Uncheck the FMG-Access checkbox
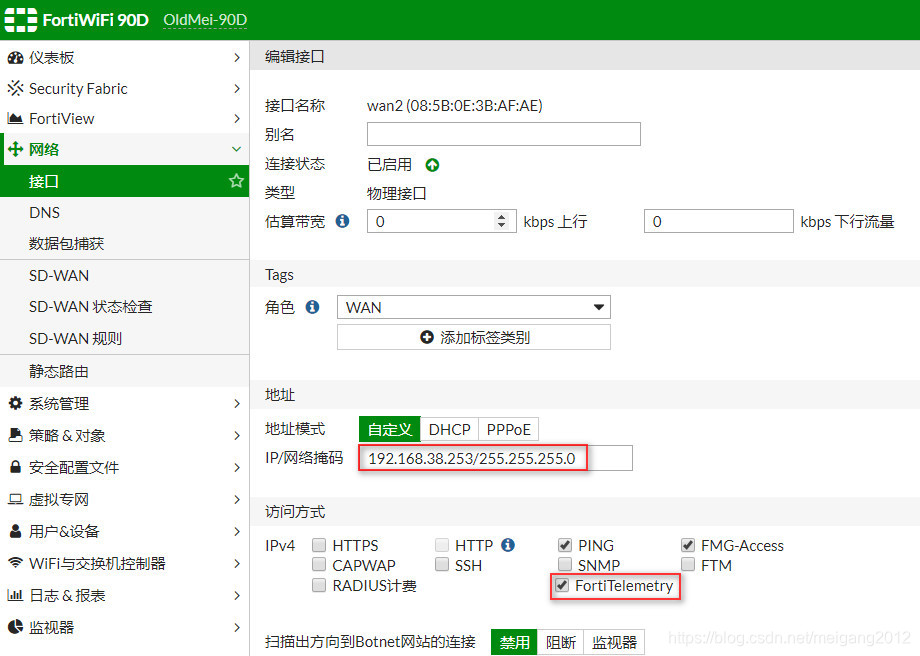920x656 pixels. (x=688, y=545)
